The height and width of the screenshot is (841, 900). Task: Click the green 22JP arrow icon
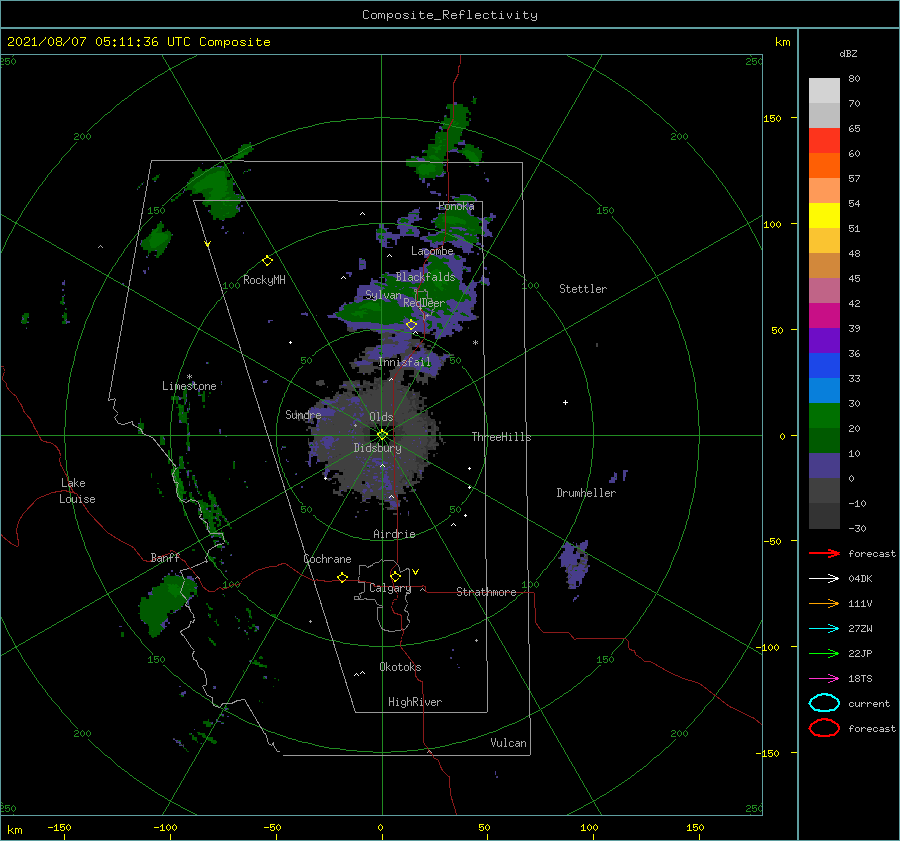824,653
